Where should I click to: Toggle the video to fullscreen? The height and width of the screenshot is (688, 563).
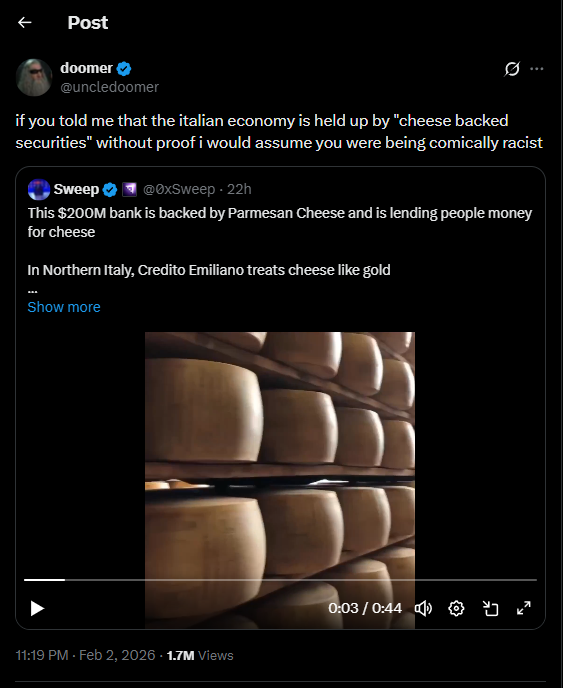524,608
